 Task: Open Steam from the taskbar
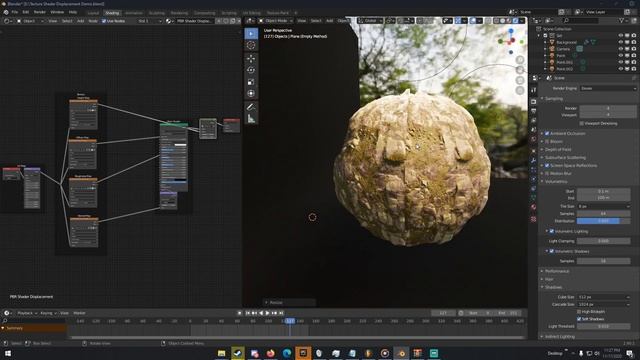238,353
